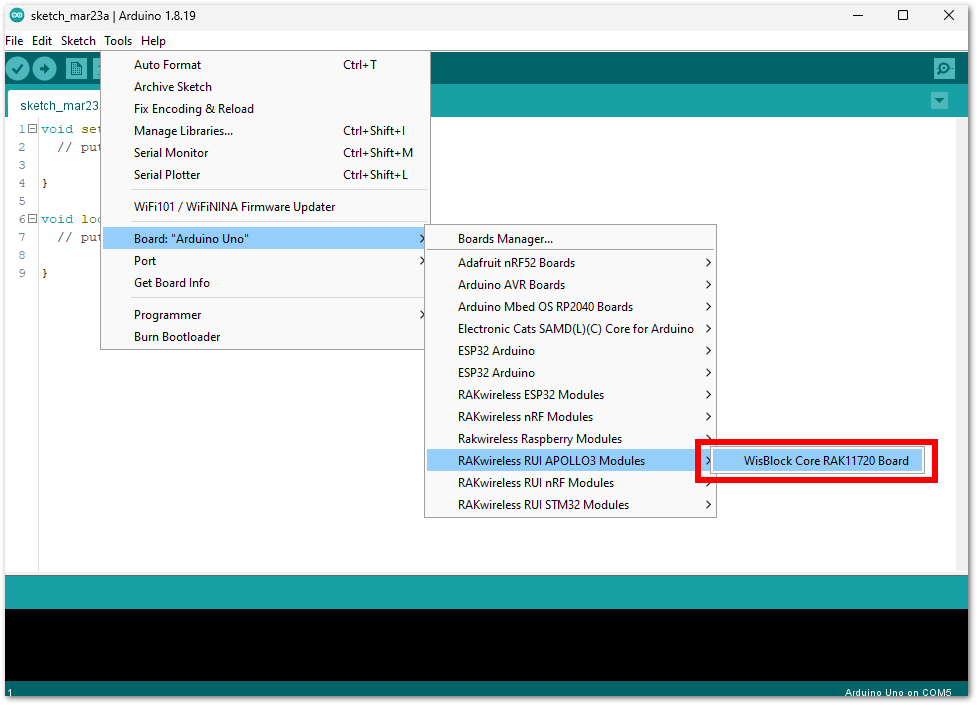This screenshot has width=977, height=705.
Task: Expand RAKwireless nRF Modules
Action: tap(570, 416)
